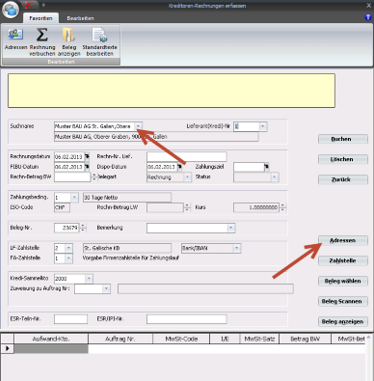Open the Zahlungsziel calendar picker
Screen dimensions: 374x381
(x=266, y=167)
